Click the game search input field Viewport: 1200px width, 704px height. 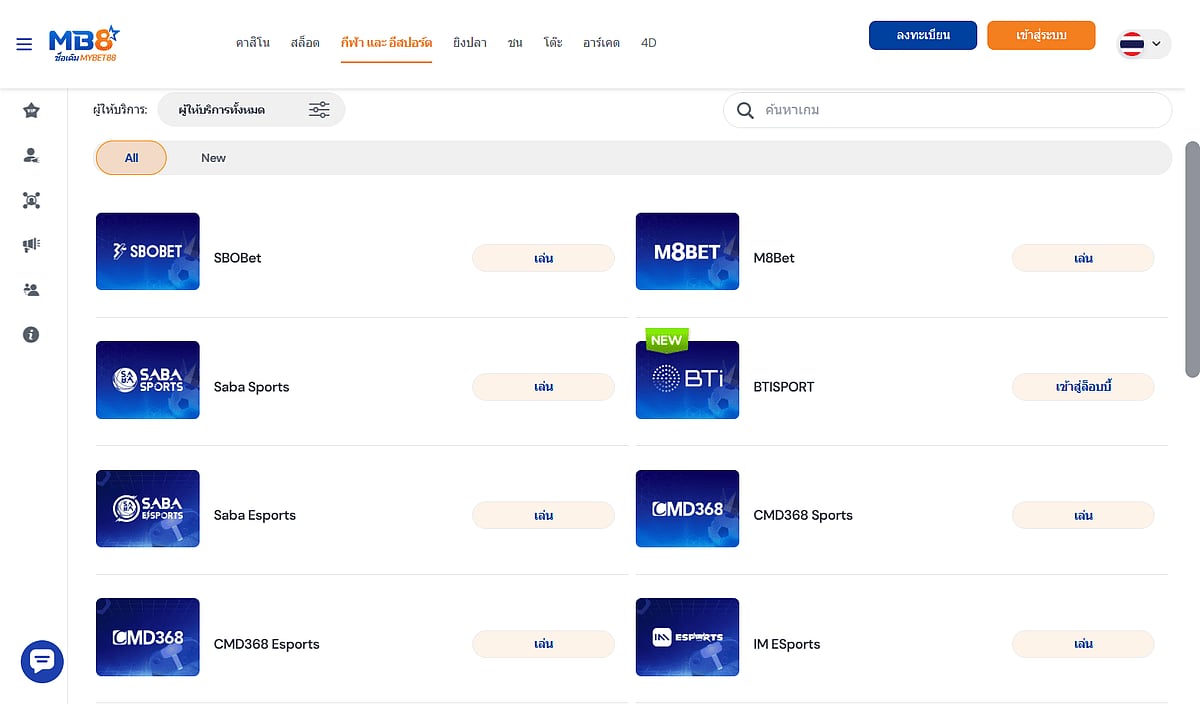tap(947, 110)
